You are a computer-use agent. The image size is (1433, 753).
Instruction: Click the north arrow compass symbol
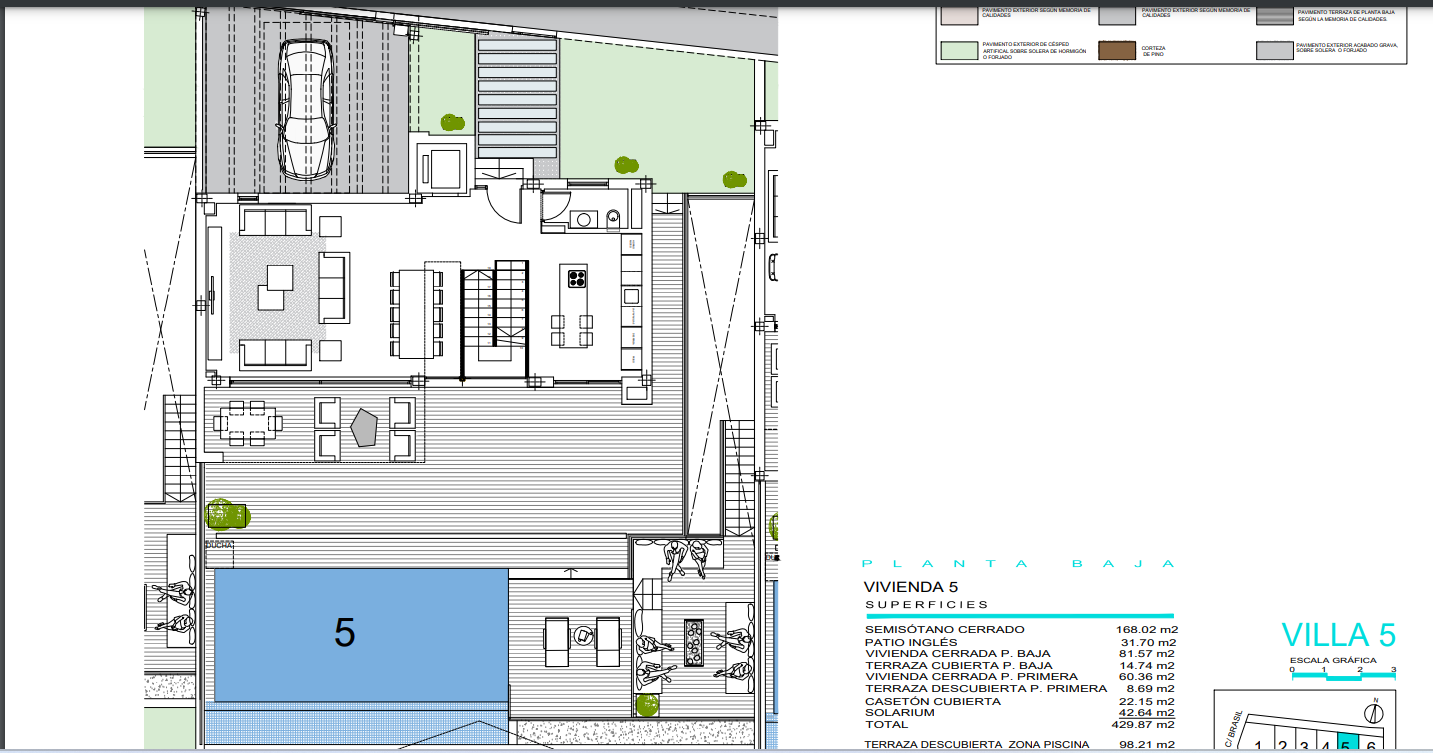(x=1375, y=712)
